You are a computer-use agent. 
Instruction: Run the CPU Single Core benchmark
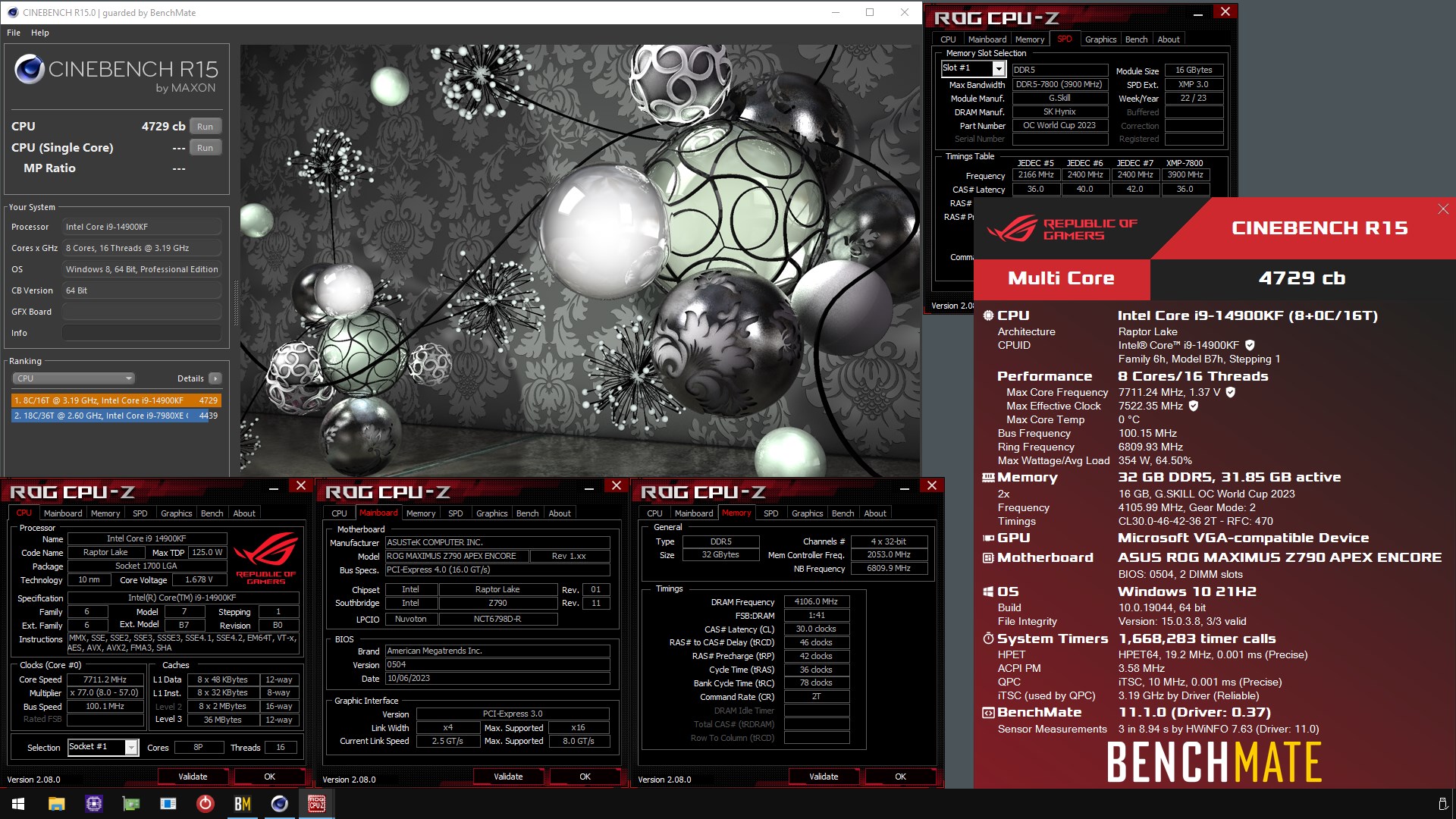click(x=205, y=148)
